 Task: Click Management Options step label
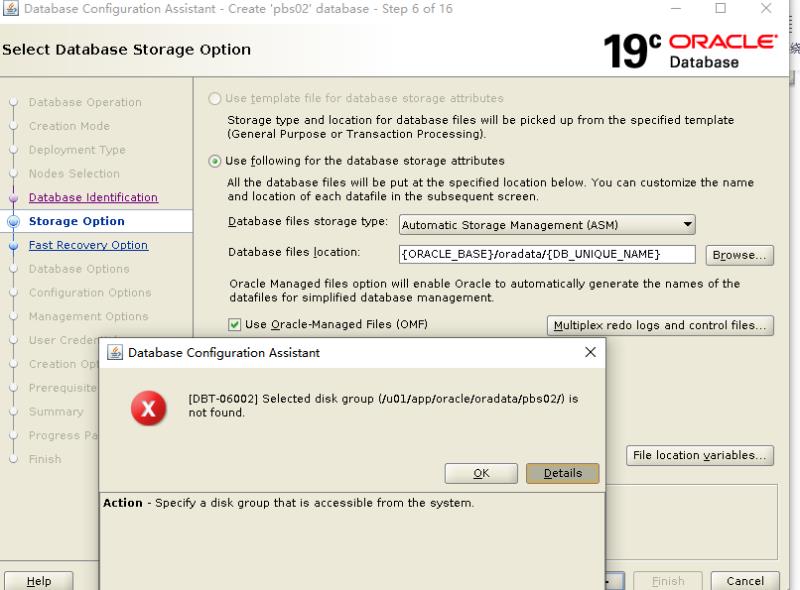point(88,316)
